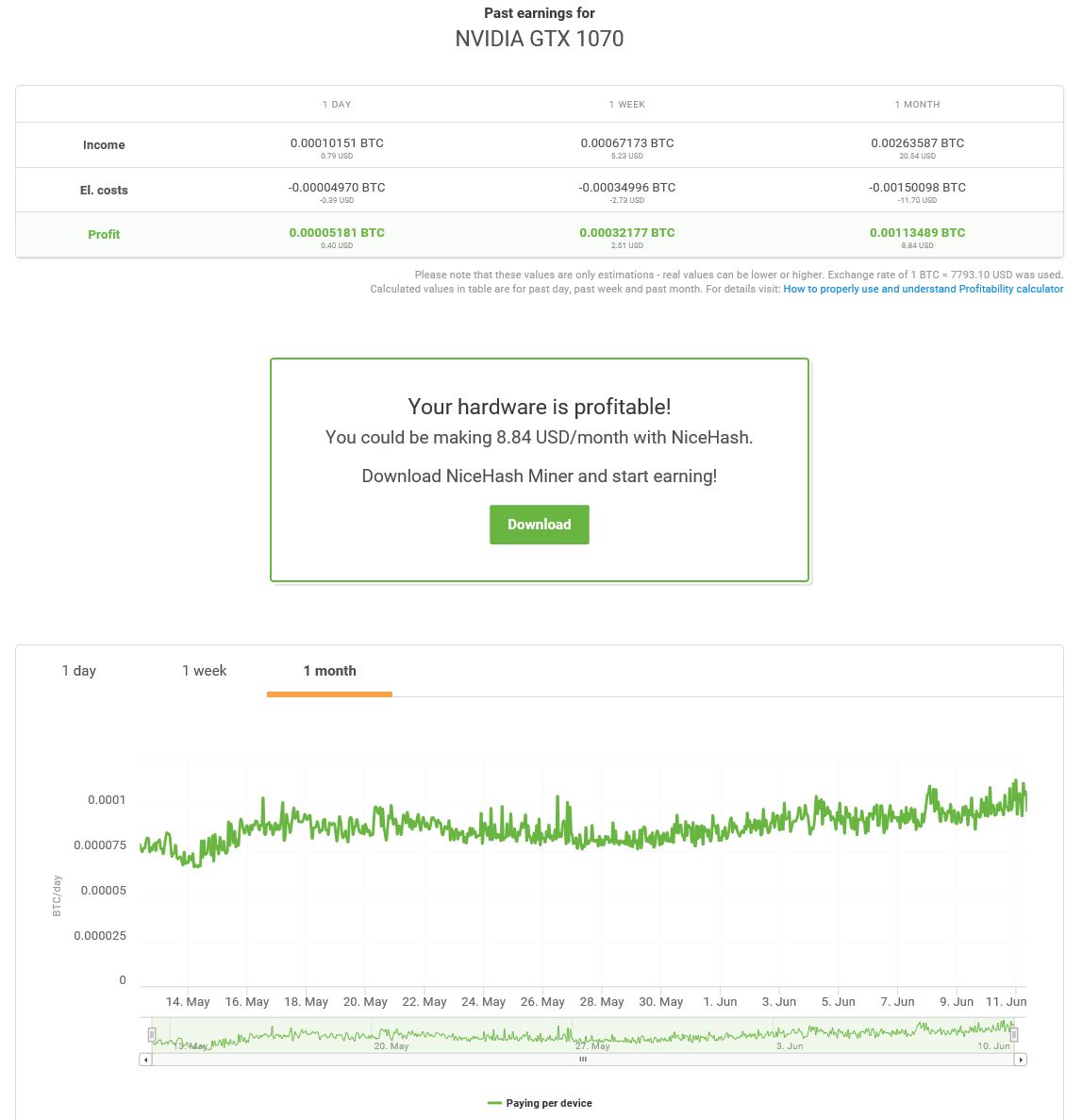1082x1120 pixels.
Task: Click the El. costs row label
Action: [104, 191]
